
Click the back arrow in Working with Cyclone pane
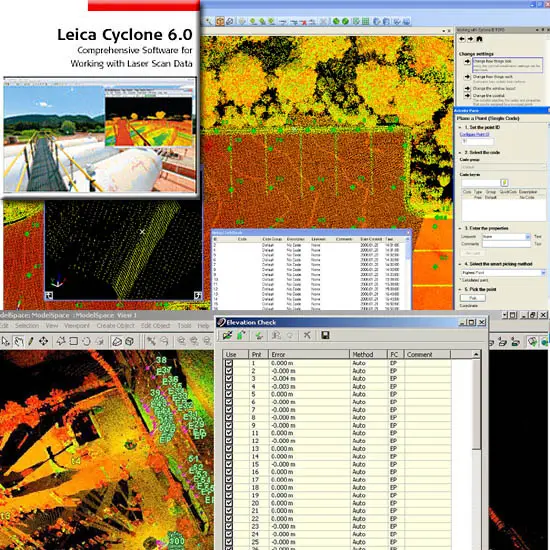tap(462, 39)
